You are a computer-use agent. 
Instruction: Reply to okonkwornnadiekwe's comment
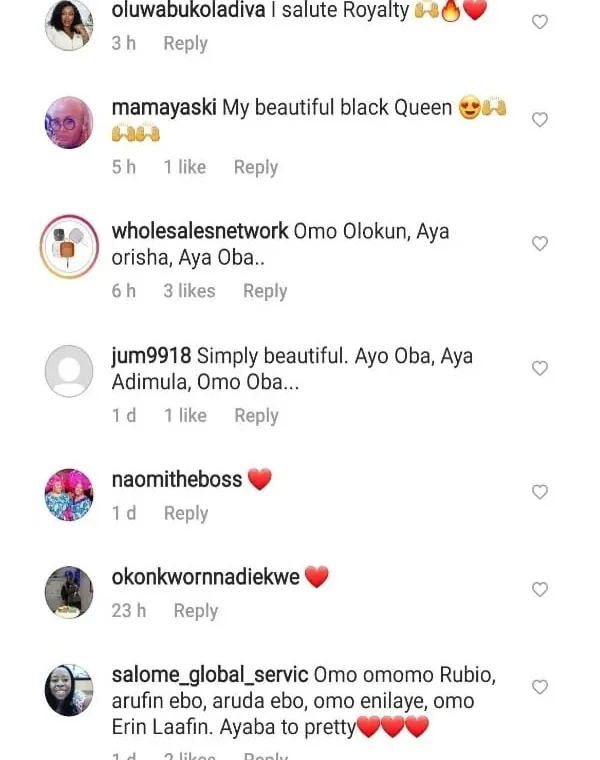point(196,611)
